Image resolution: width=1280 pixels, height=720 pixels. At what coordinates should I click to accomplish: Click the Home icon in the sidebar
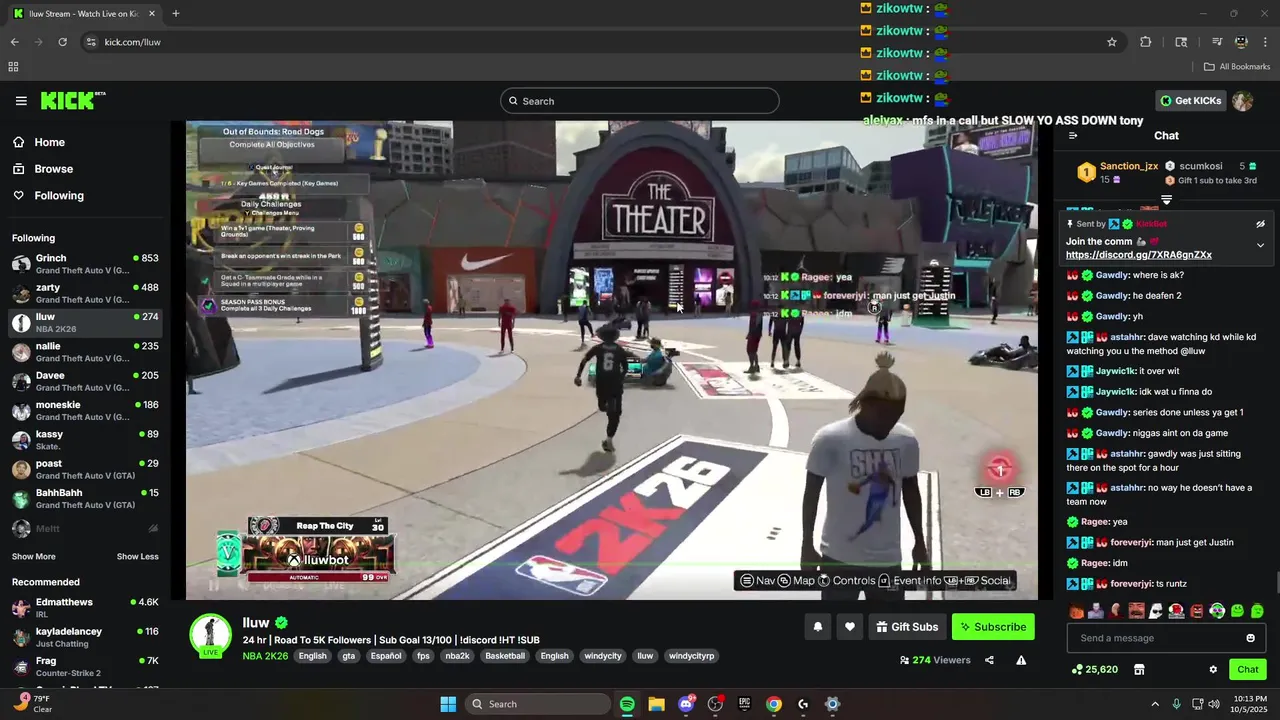point(19,142)
